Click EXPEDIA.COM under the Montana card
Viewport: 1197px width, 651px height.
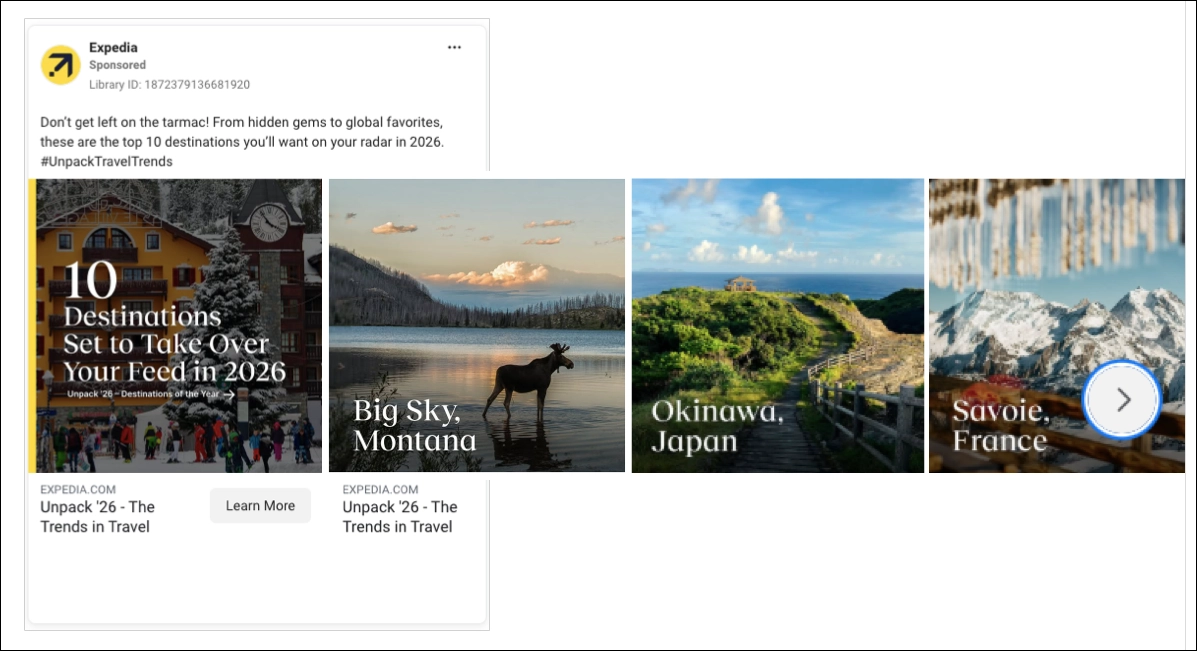pos(380,489)
